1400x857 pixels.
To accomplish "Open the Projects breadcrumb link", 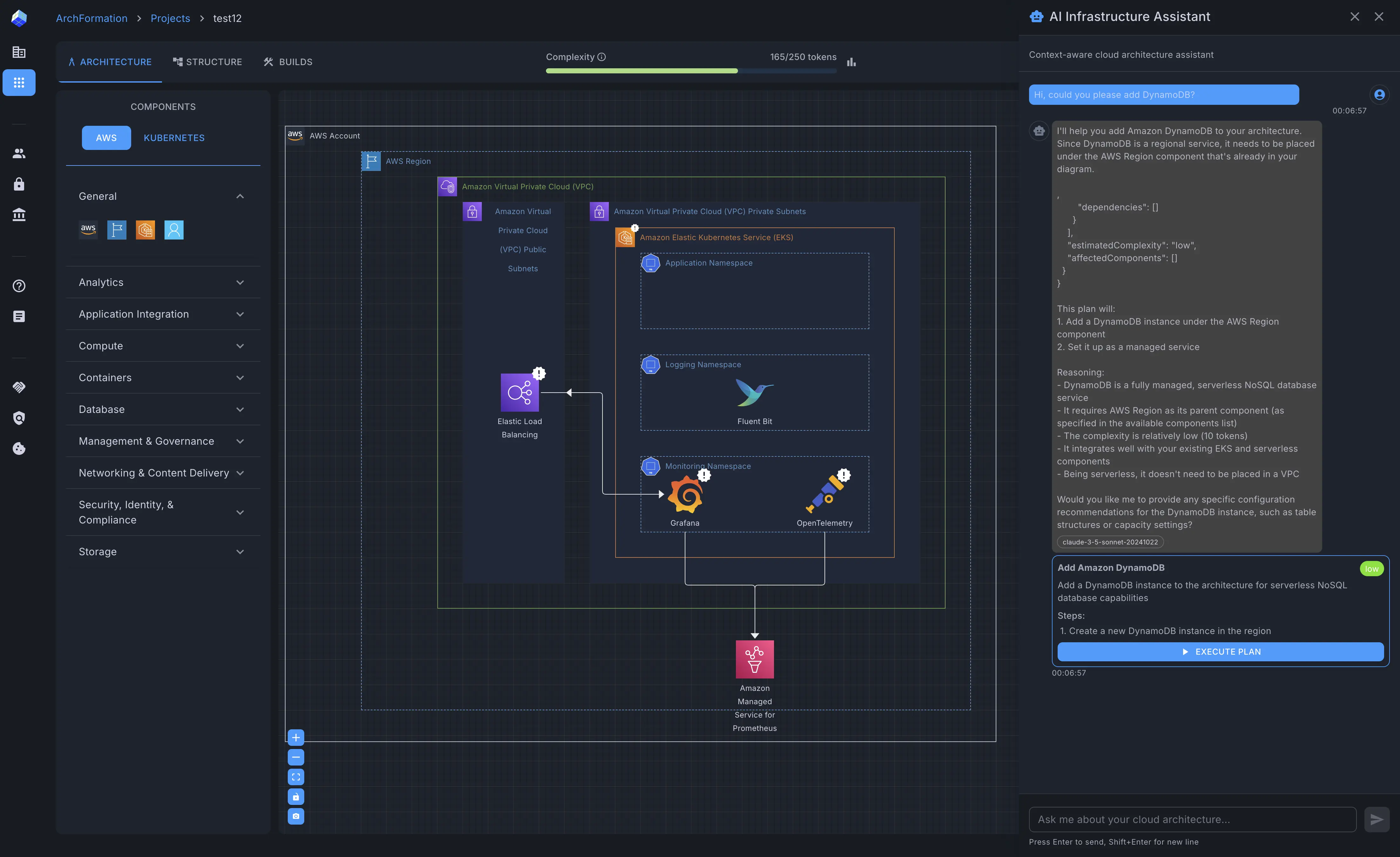I will click(170, 18).
